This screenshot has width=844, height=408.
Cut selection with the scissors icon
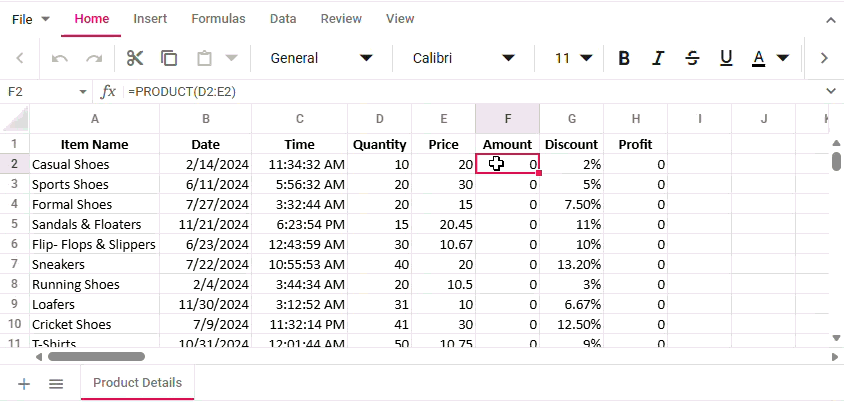[x=135, y=58]
